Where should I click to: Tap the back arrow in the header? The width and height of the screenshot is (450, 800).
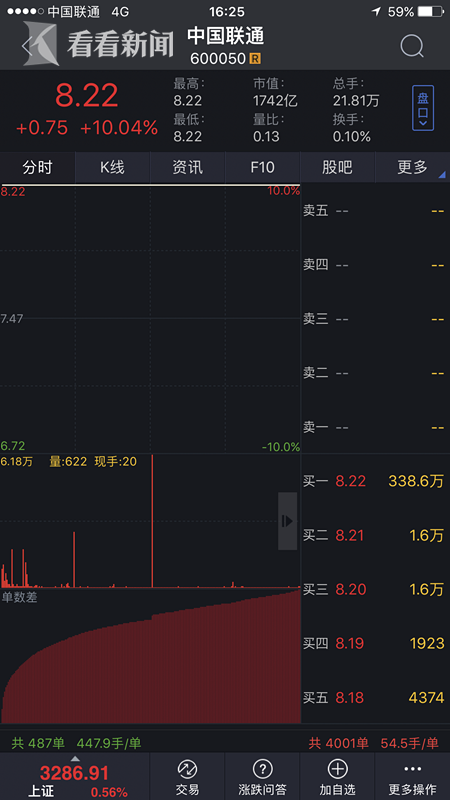(27, 47)
